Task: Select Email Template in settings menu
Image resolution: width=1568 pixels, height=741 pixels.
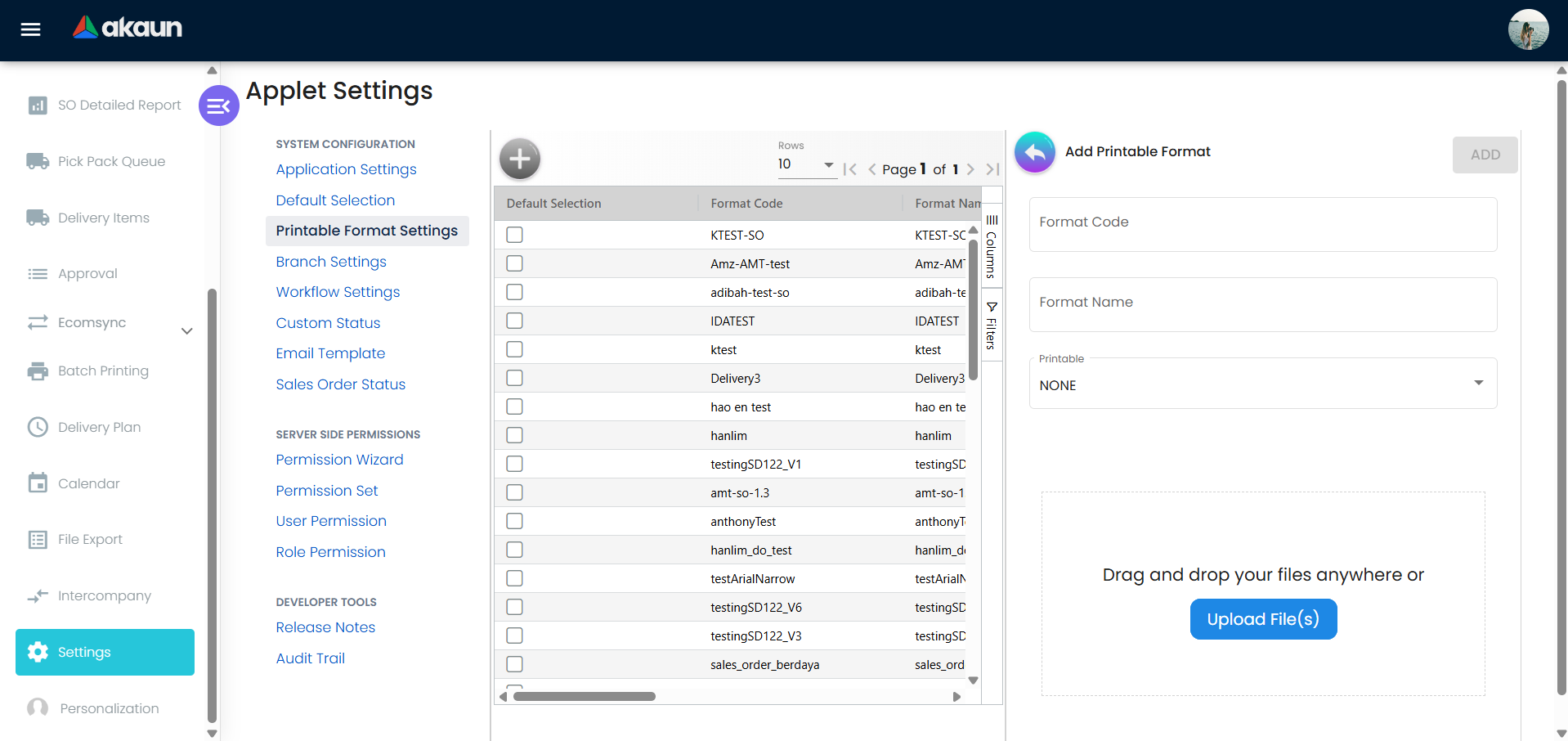Action: point(329,353)
